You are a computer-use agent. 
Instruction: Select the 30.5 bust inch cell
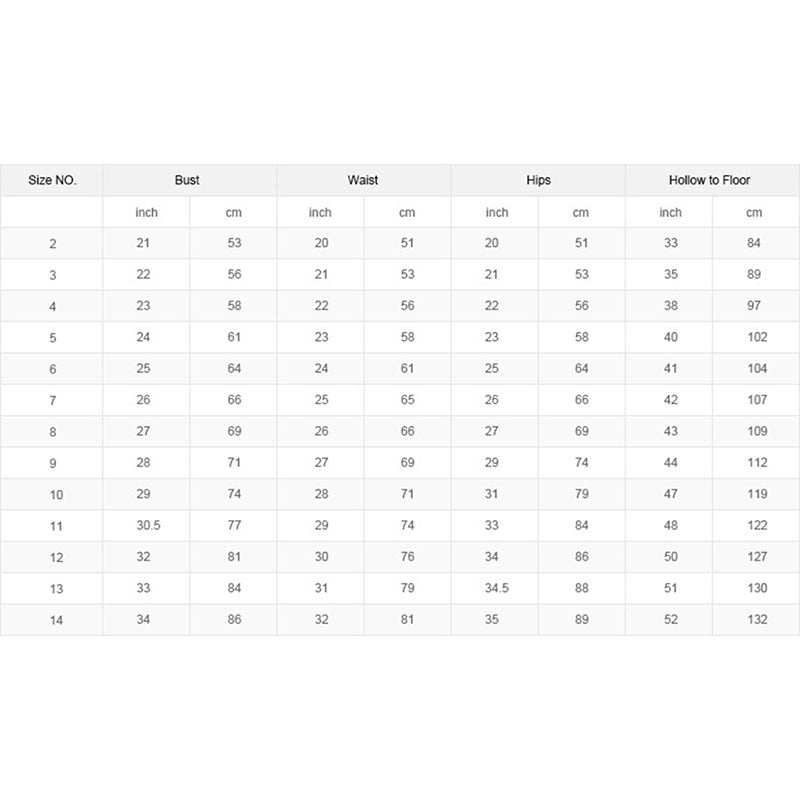[x=147, y=526]
